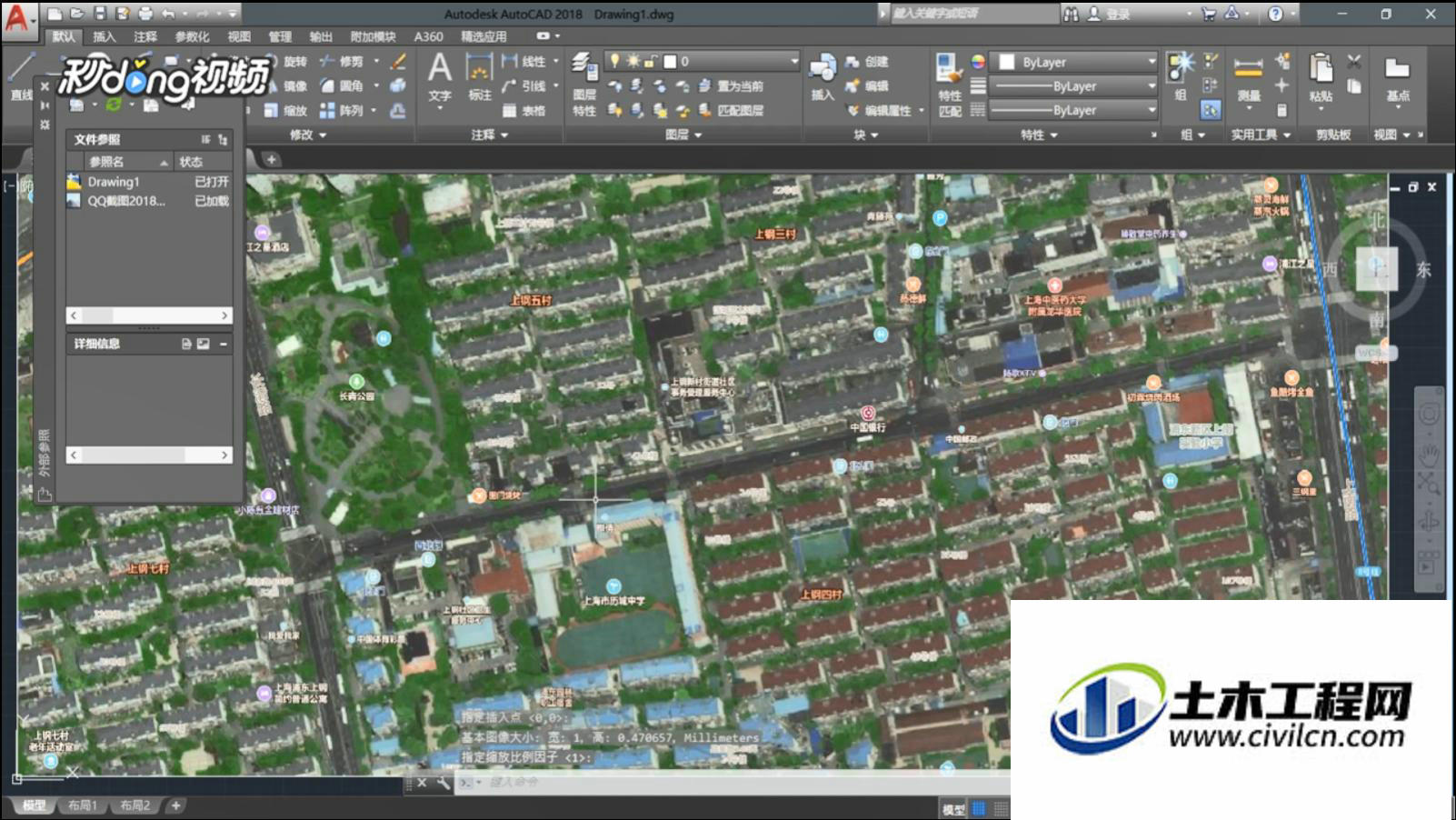
Task: Open the 参数化 ribbon tab
Action: coord(192,36)
